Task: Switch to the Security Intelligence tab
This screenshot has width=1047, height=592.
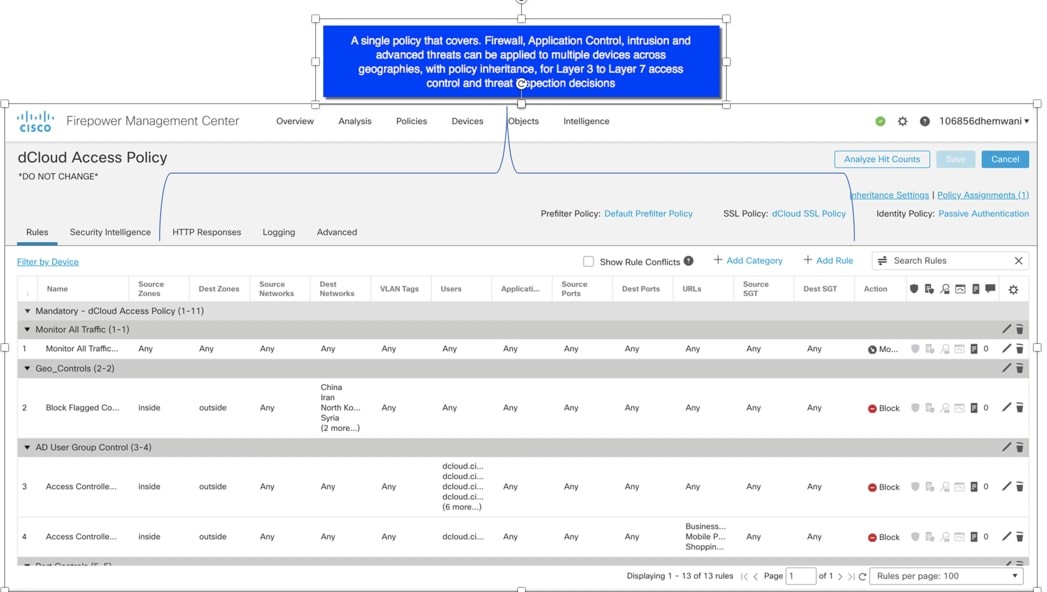Action: pyautogui.click(x=110, y=232)
